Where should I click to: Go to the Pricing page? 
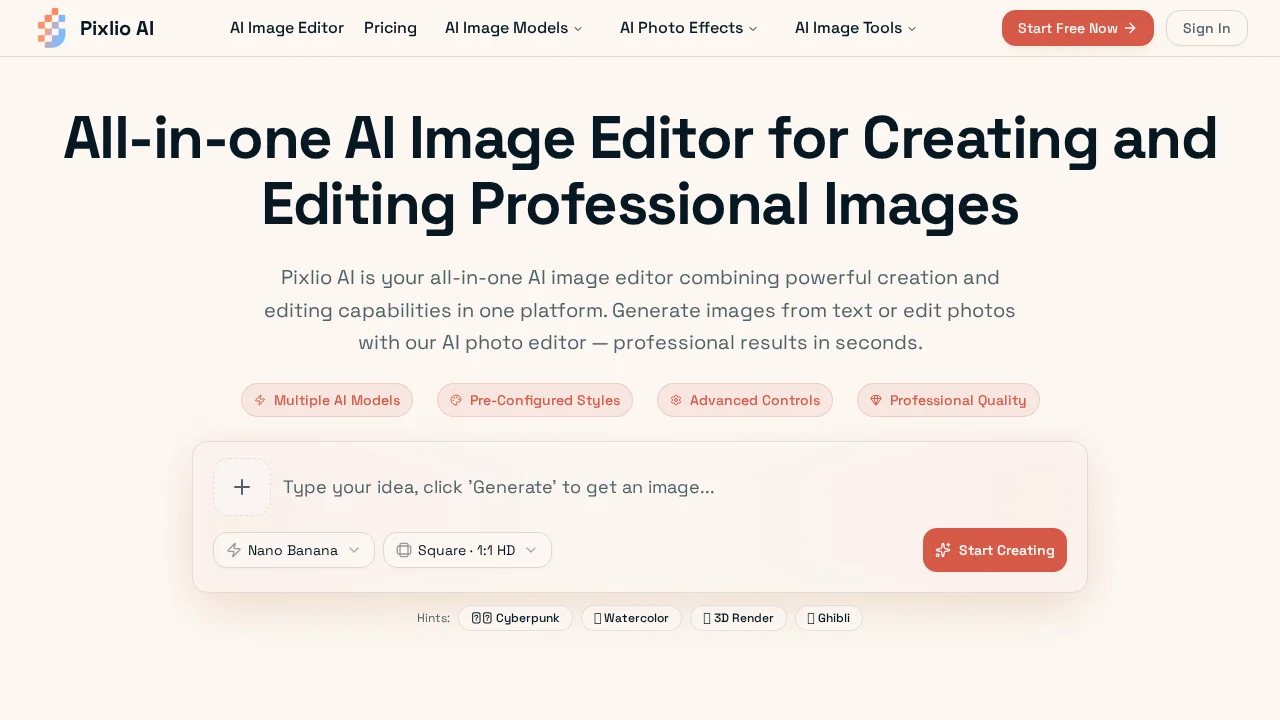pyautogui.click(x=390, y=28)
